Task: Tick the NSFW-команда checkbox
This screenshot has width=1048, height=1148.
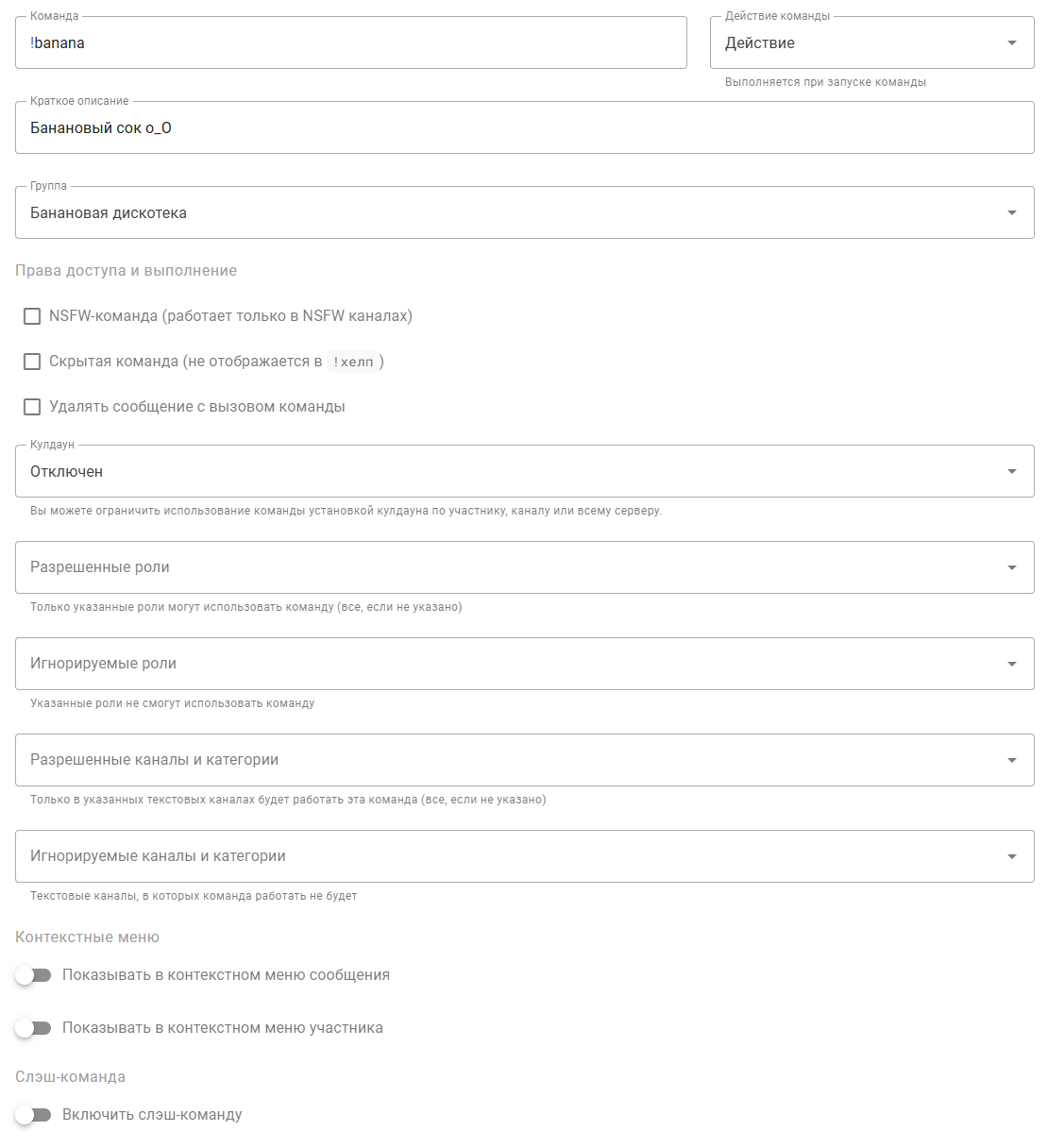Action: [32, 316]
